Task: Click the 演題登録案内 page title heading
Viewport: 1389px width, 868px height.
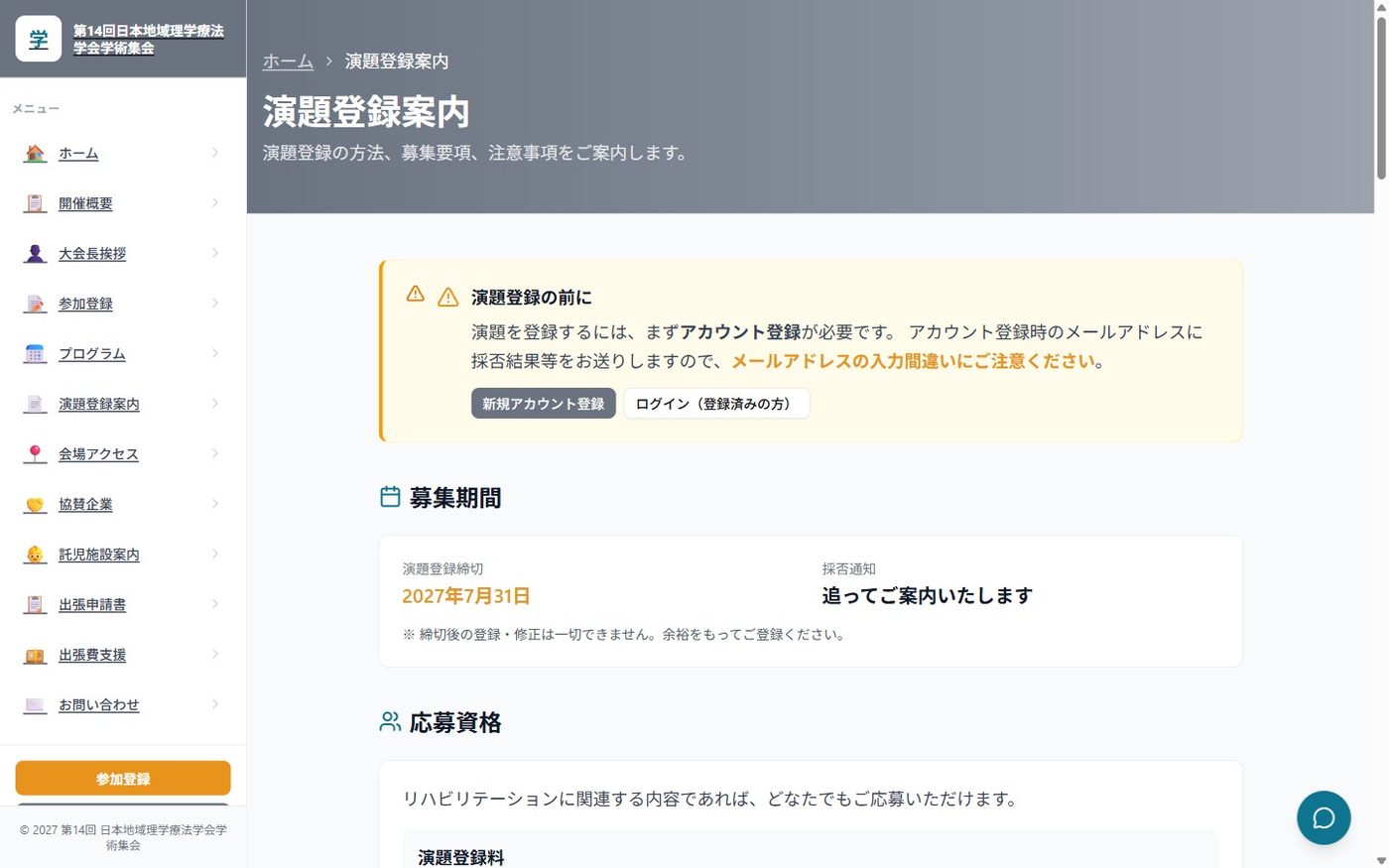Action: coord(366,112)
